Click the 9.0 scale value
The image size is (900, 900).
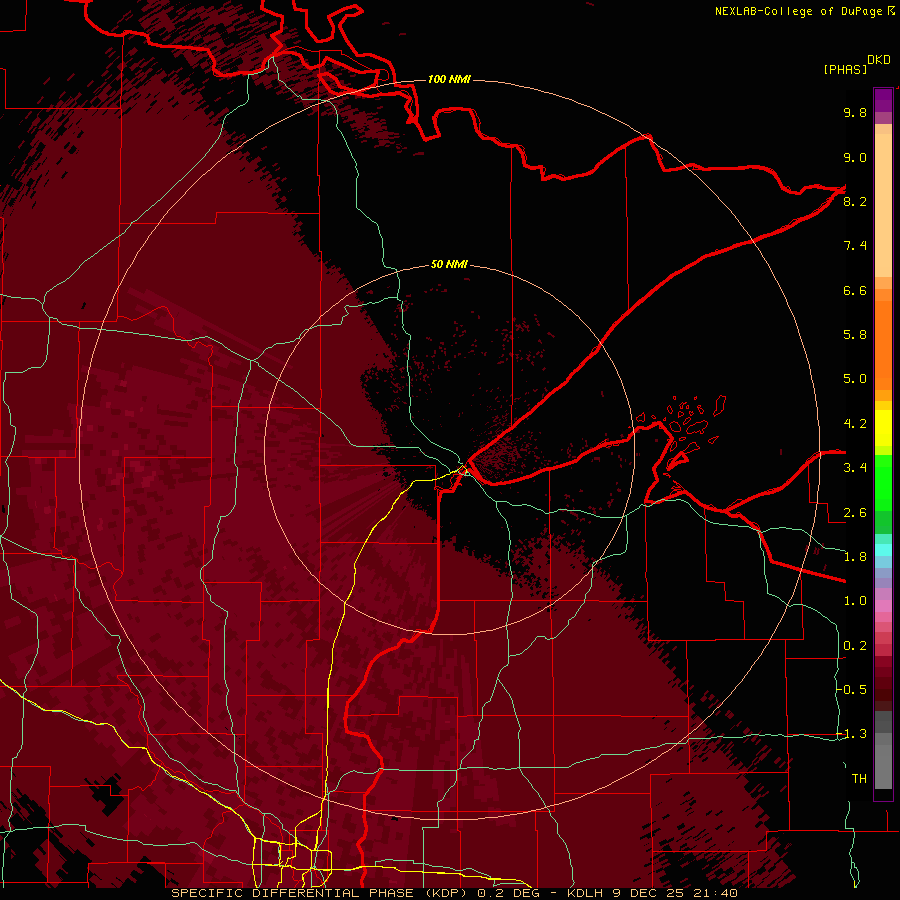click(855, 157)
